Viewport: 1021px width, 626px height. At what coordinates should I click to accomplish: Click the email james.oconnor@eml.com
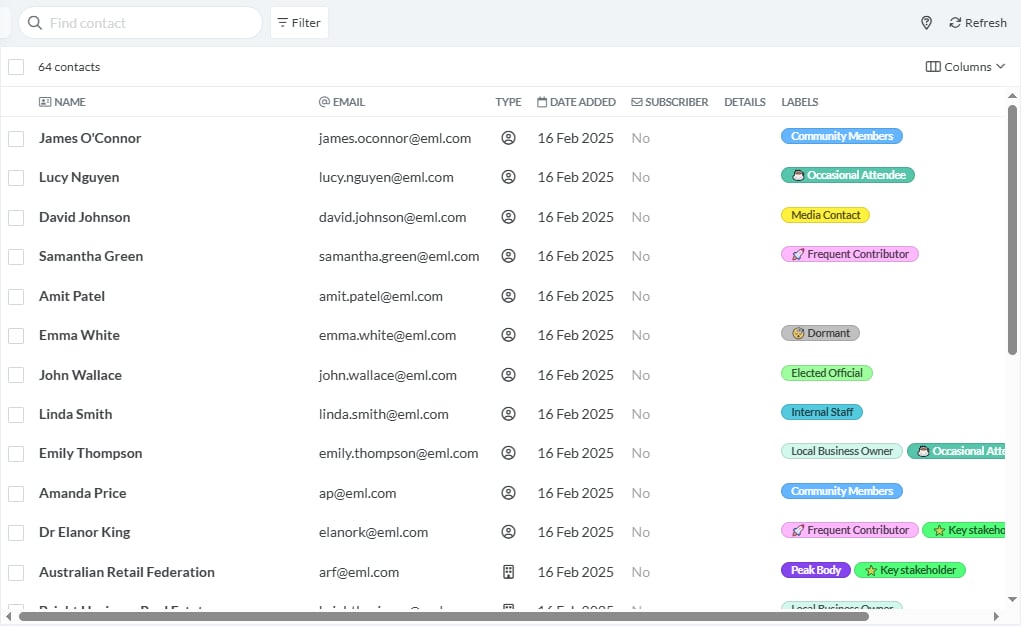(395, 138)
